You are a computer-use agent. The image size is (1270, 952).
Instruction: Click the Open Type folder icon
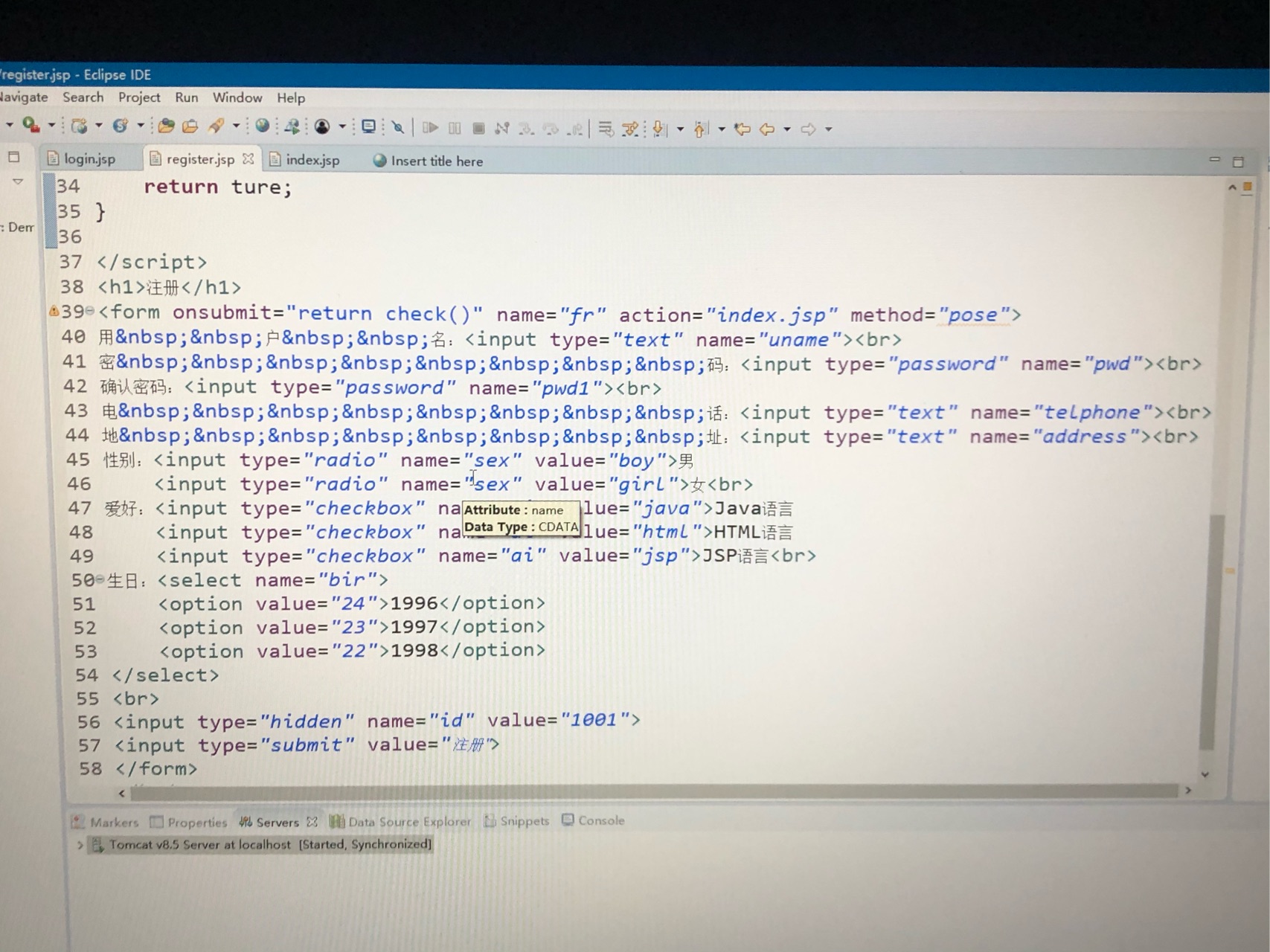tap(166, 126)
